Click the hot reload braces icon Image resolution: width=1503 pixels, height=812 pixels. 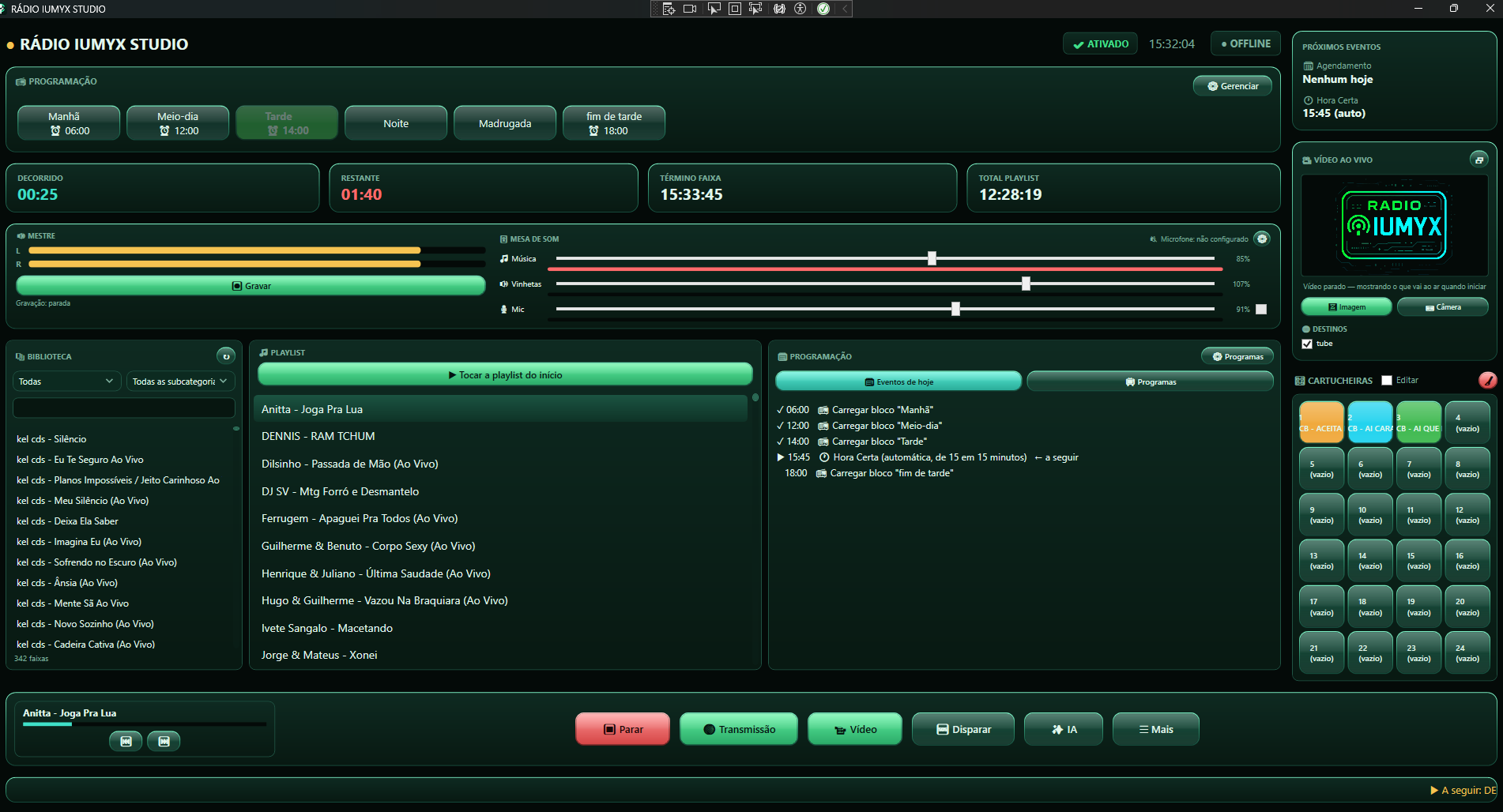click(779, 9)
